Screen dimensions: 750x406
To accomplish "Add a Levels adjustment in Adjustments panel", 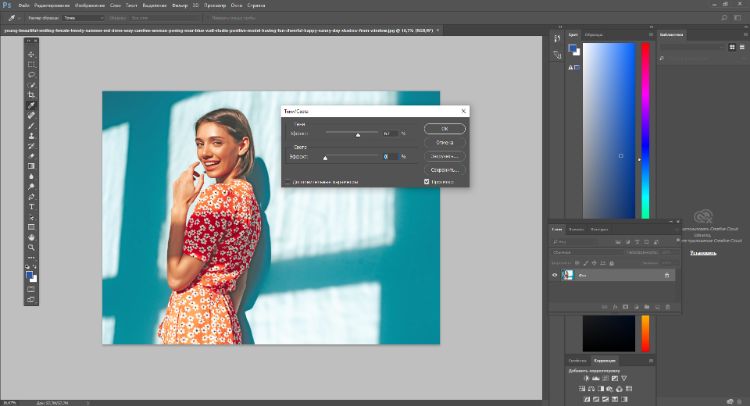I will [596, 378].
